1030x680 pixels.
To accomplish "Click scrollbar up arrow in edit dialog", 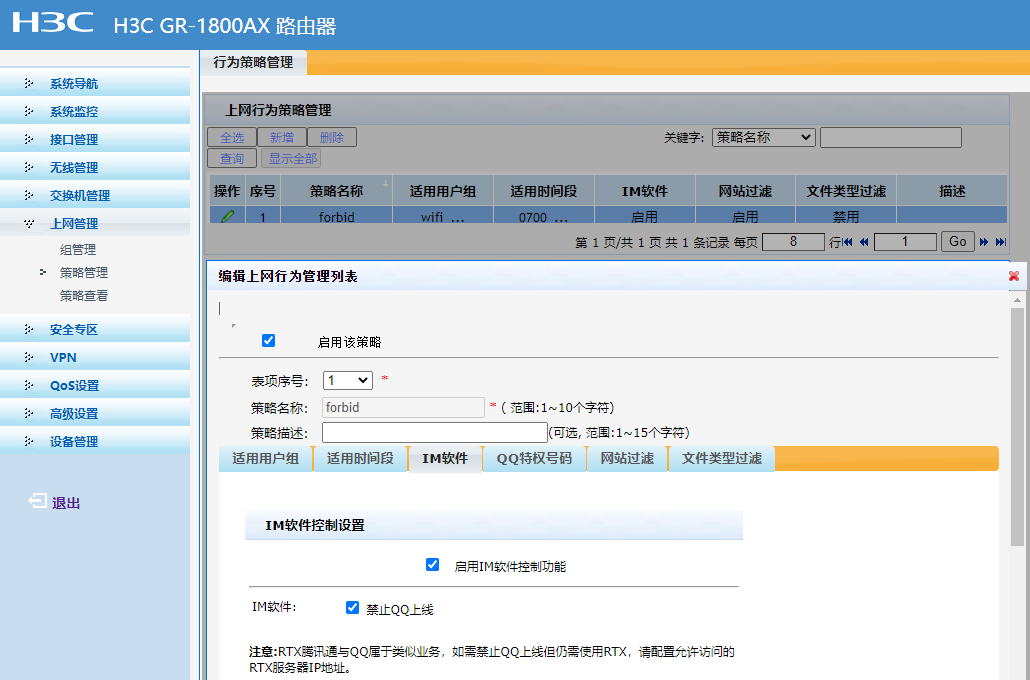I will tap(1017, 299).
